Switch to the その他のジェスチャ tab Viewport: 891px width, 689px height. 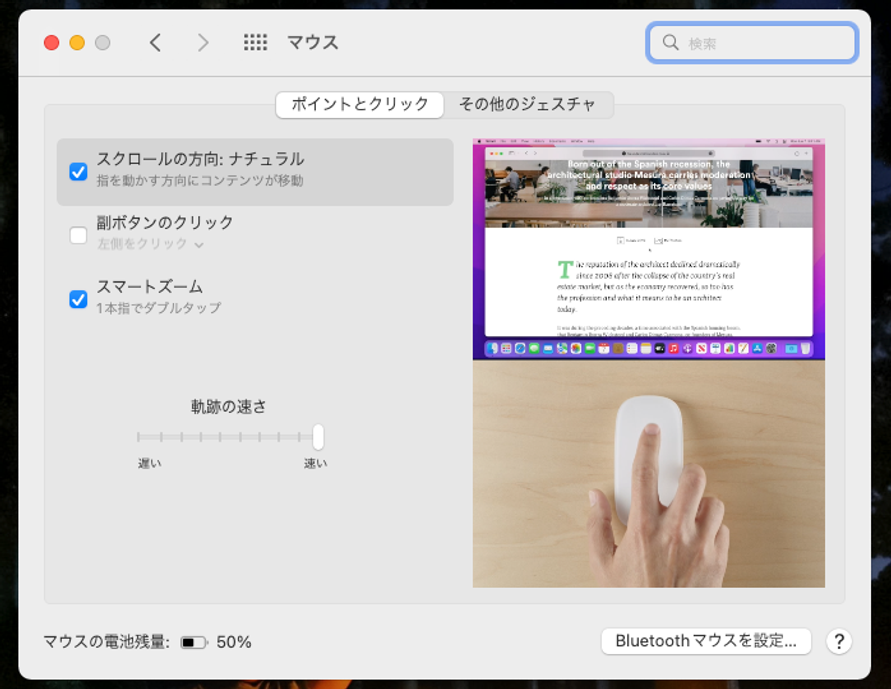pyautogui.click(x=527, y=104)
